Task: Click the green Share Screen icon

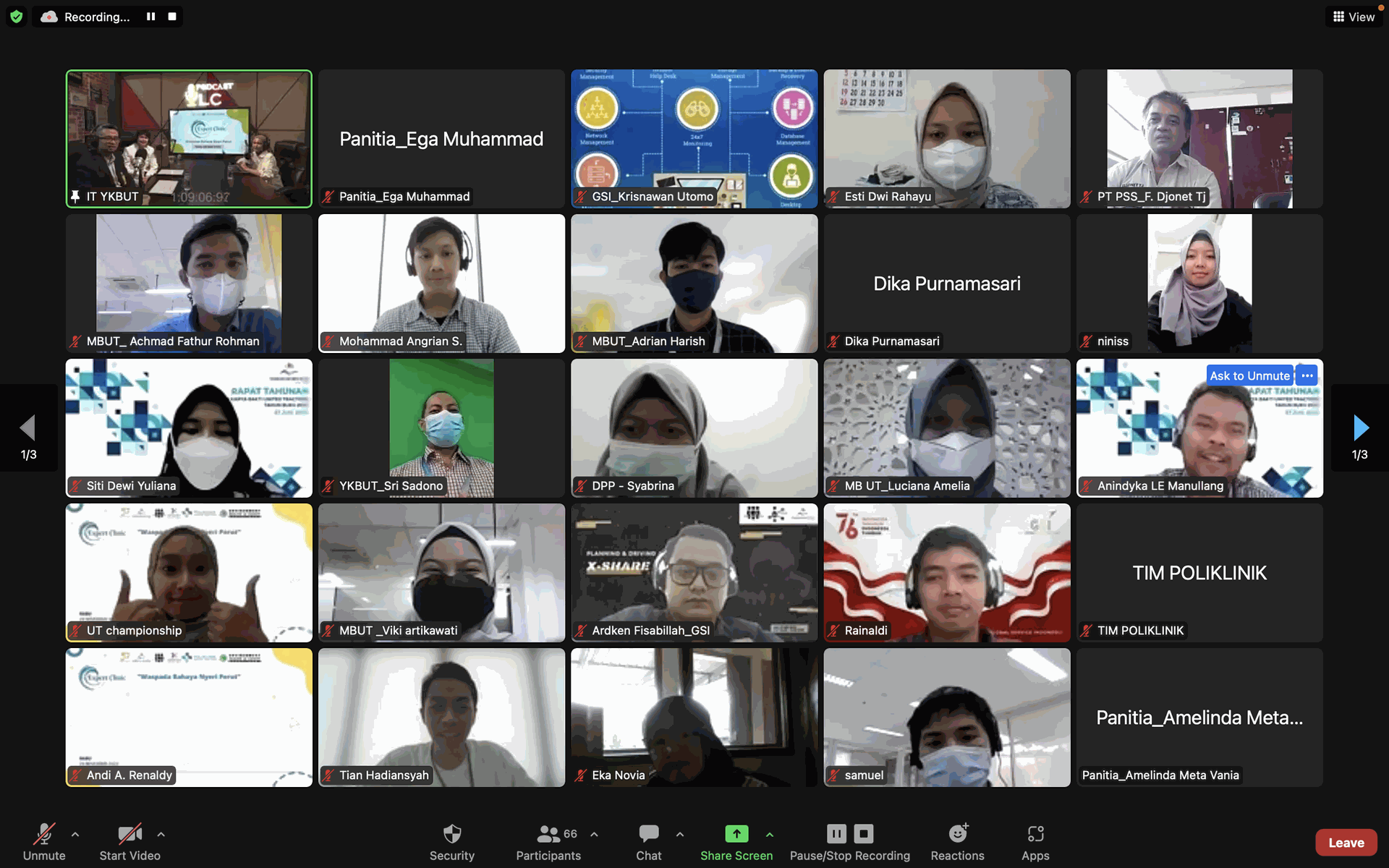Action: click(736, 834)
